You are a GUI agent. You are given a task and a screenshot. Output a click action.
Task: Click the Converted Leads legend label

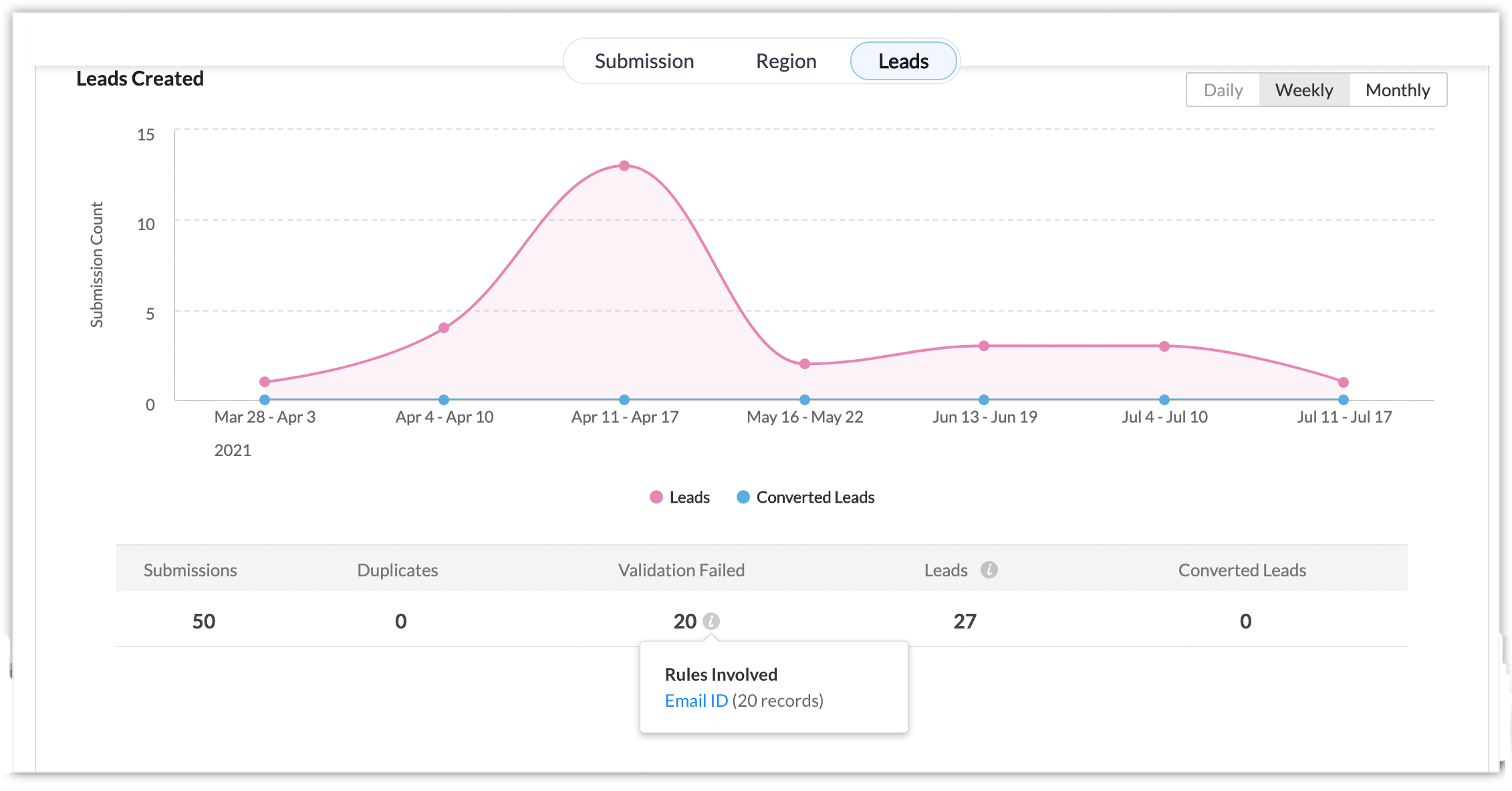point(815,497)
